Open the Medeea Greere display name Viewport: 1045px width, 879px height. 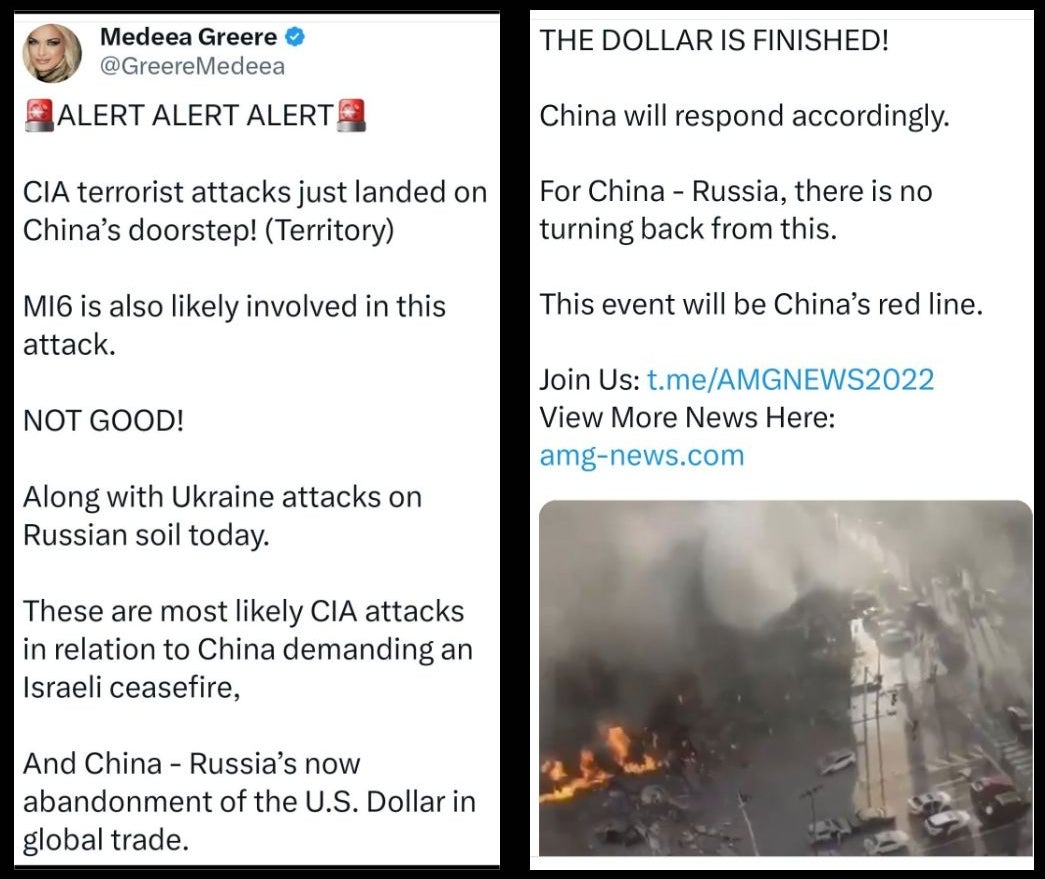(189, 37)
